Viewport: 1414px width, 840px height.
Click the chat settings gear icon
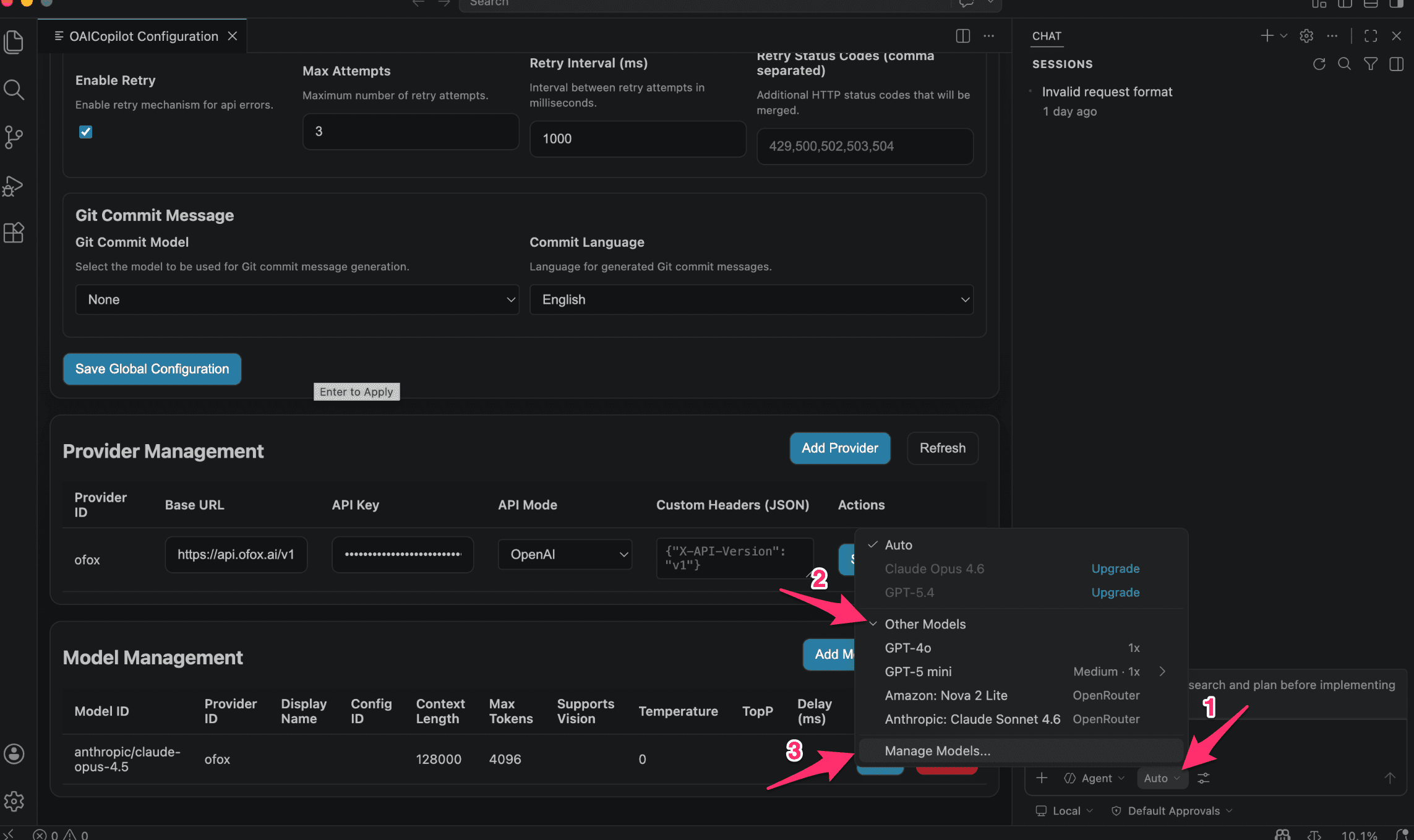coord(1306,36)
